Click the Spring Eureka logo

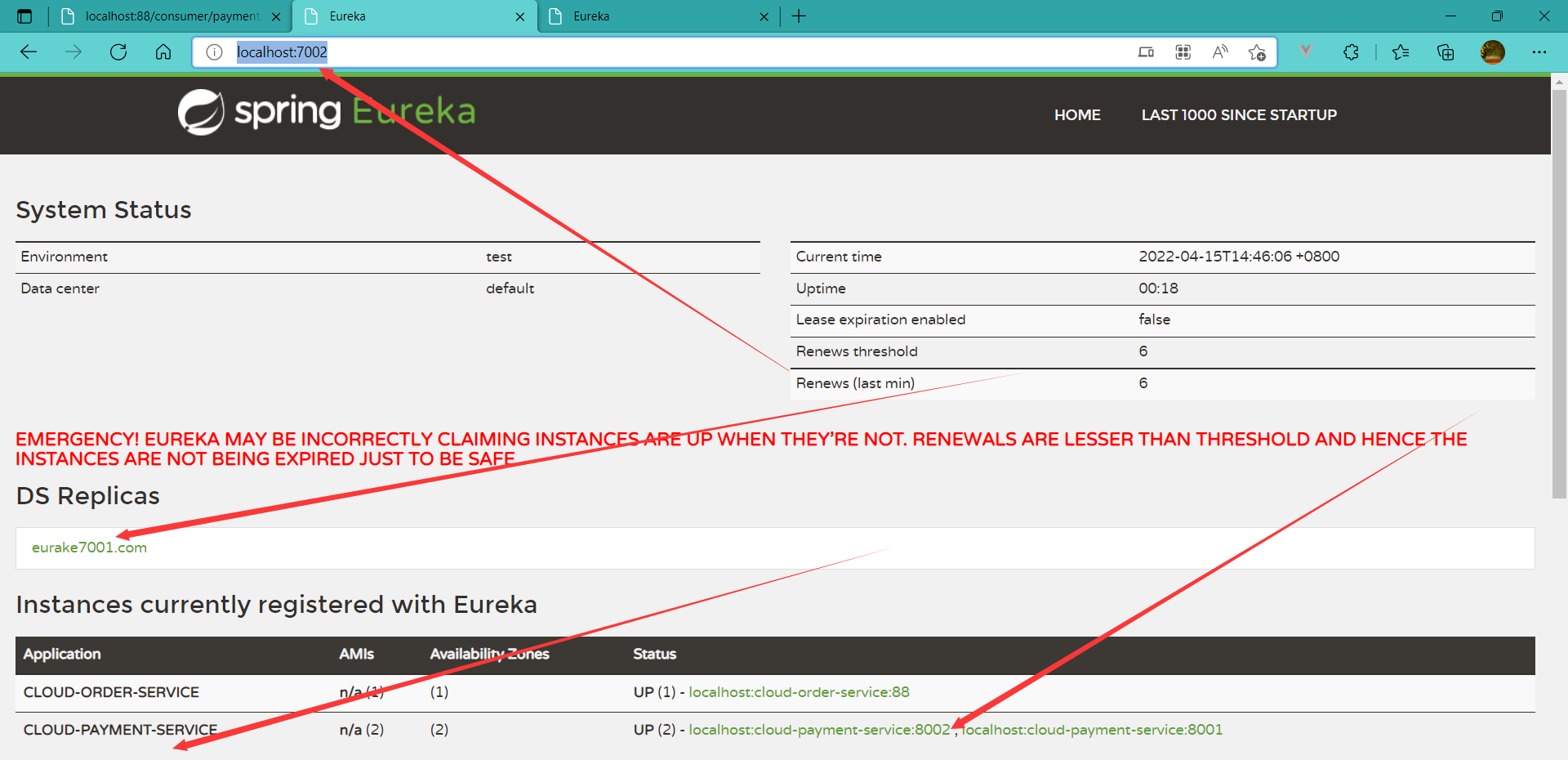click(327, 112)
